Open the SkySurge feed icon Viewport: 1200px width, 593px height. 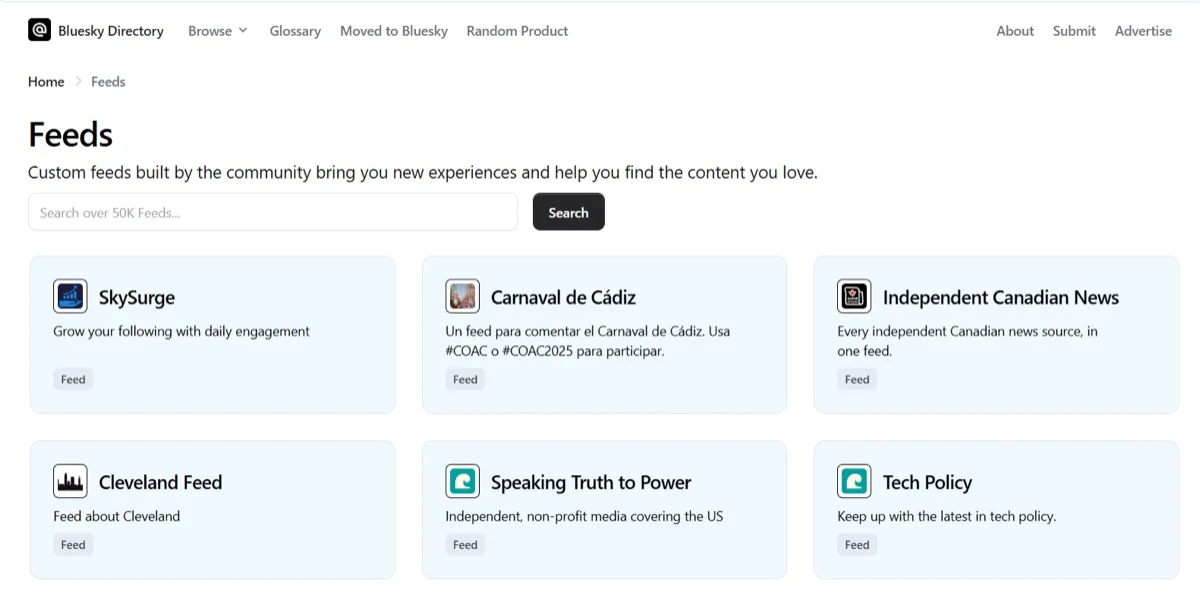[x=70, y=297]
